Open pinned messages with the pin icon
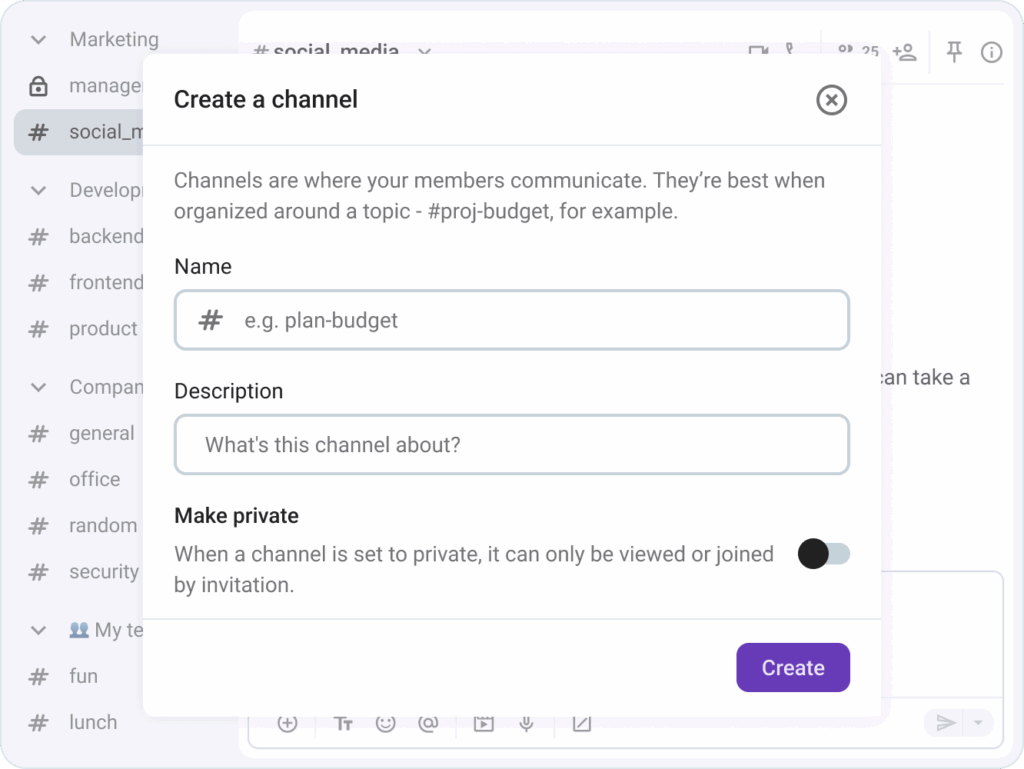The height and width of the screenshot is (769, 1024). [x=954, y=52]
